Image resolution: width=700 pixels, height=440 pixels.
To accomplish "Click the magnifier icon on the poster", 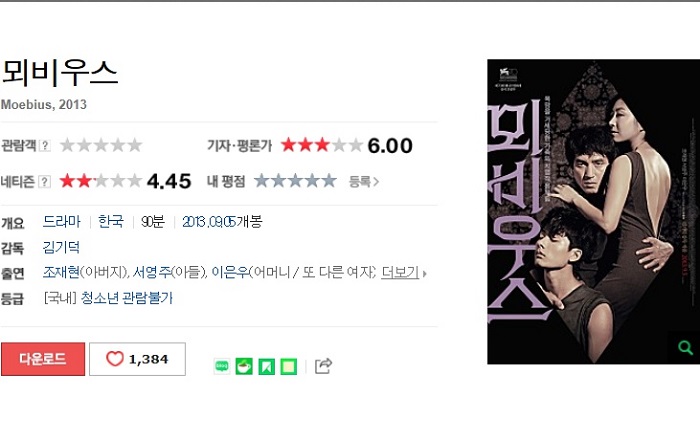I will [685, 347].
